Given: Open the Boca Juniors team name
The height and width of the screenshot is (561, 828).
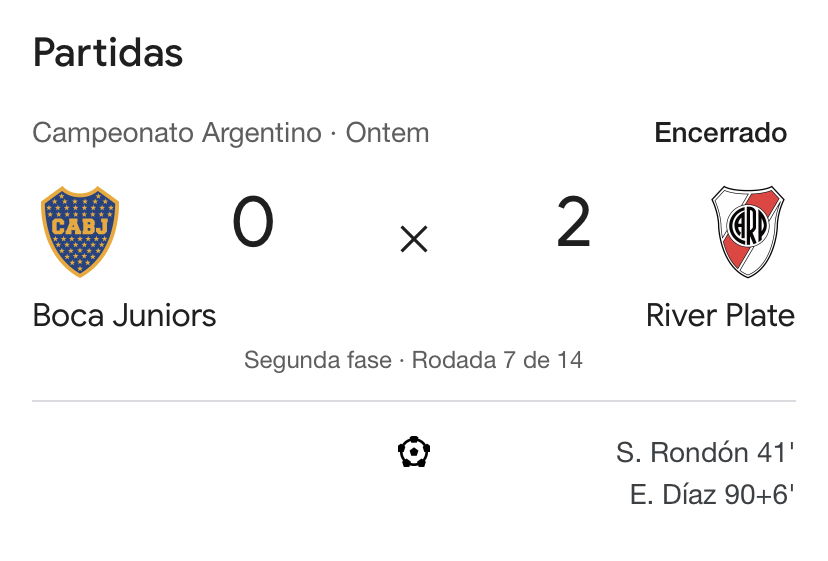Looking at the screenshot, I should 124,315.
